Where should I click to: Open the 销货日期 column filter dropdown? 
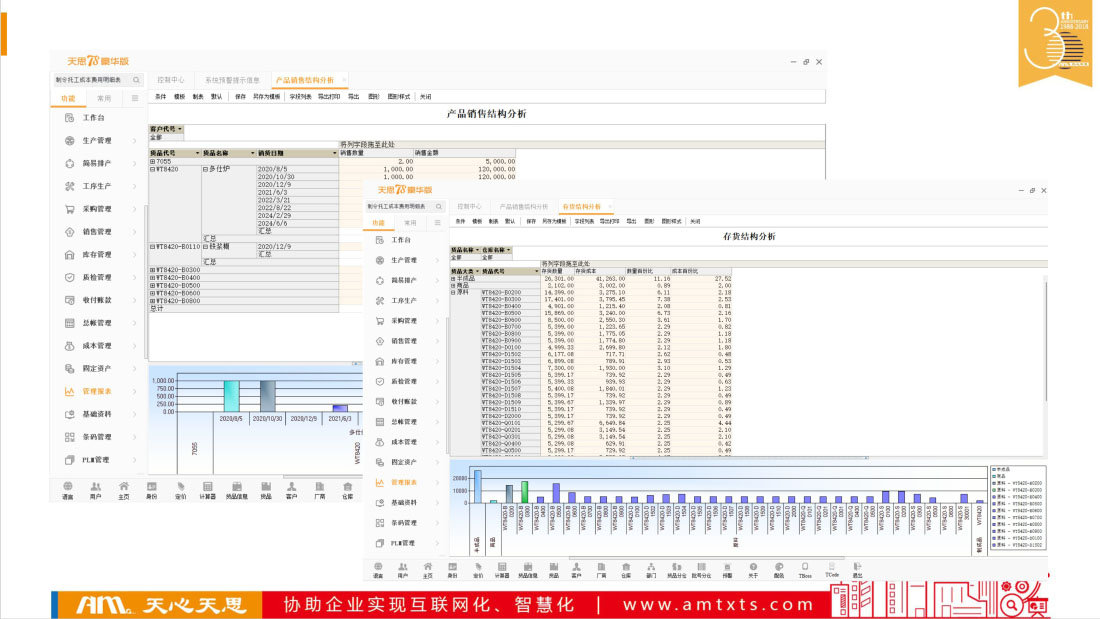334,153
